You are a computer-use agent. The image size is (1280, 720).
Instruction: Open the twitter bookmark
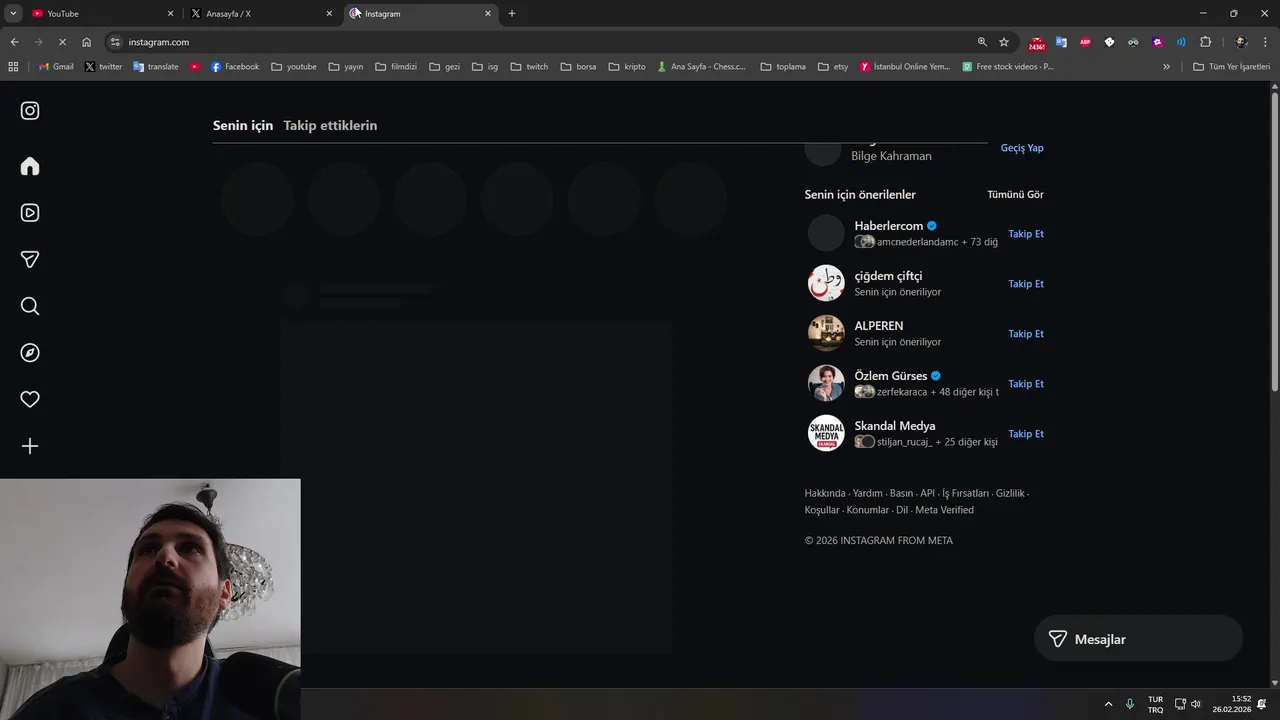coord(103,67)
